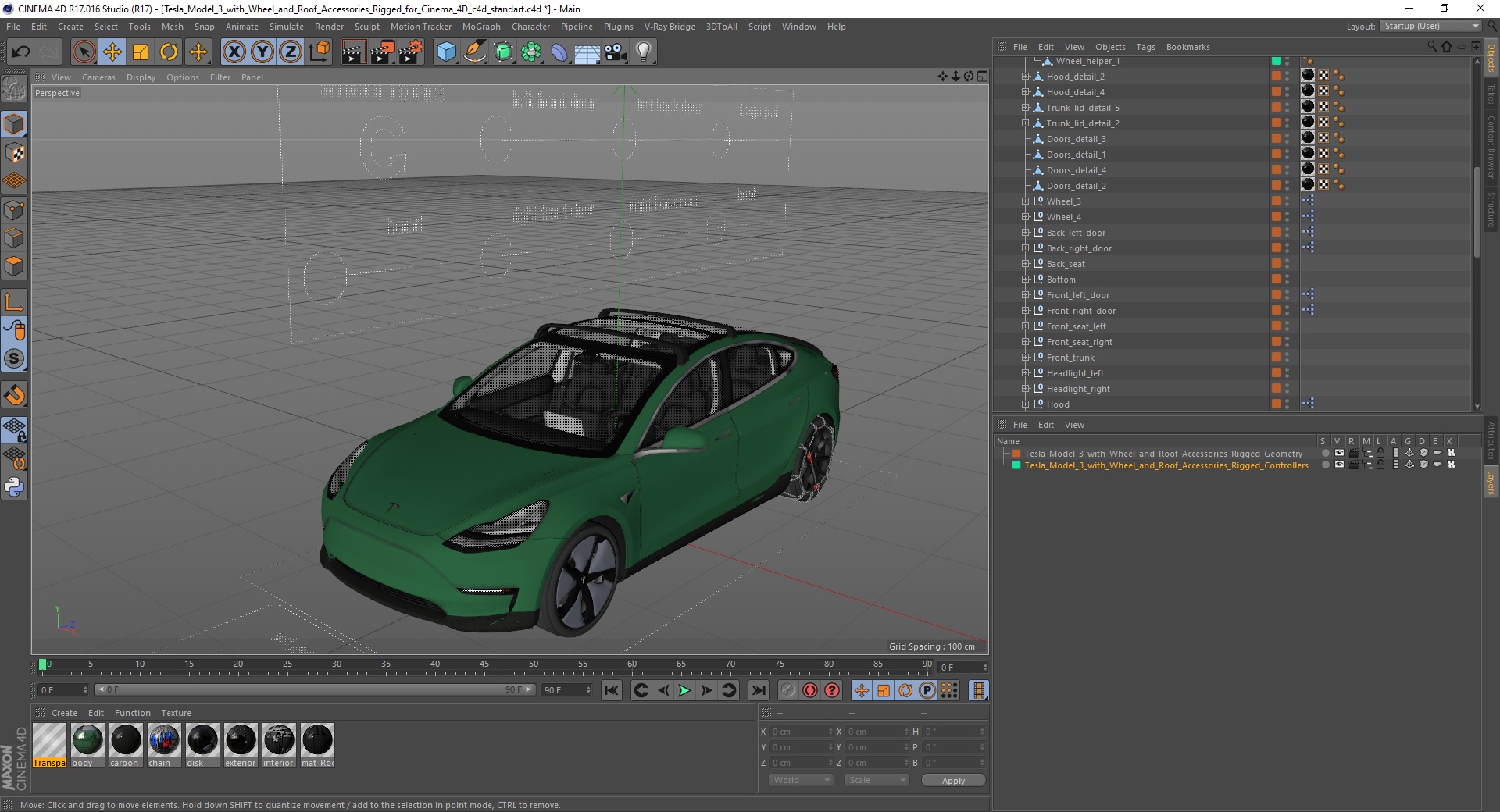Open the Layout dropdown Startup (User)
This screenshot has width=1500, height=812.
pos(1430,27)
